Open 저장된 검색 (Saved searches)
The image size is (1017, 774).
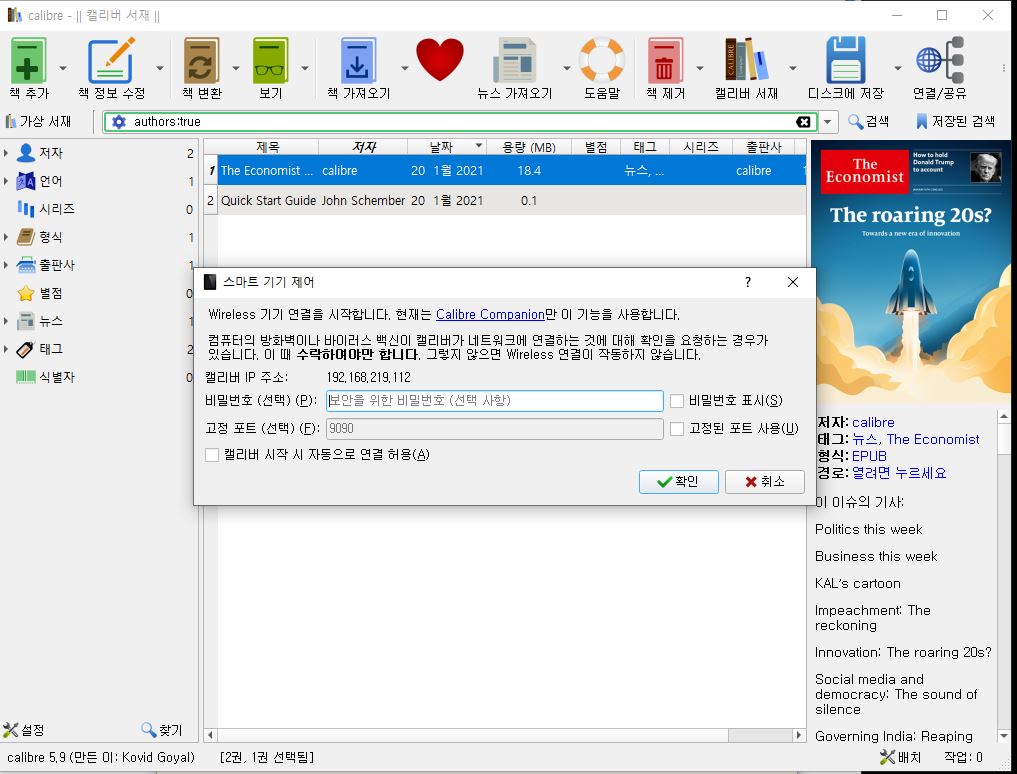[955, 121]
